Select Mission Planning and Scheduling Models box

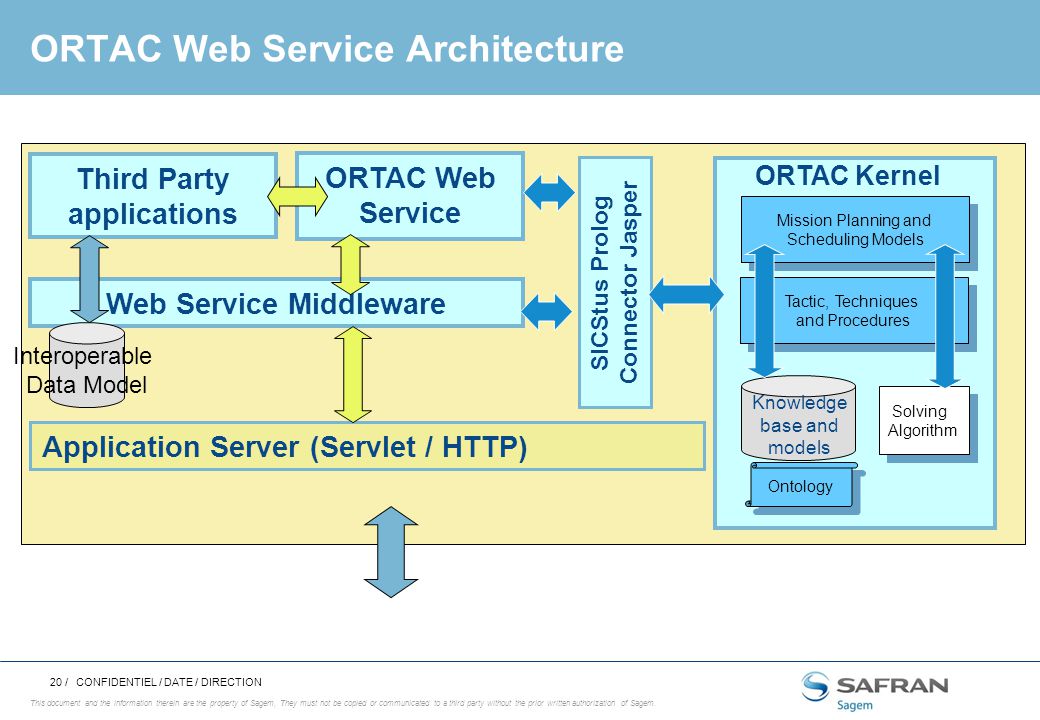854,229
